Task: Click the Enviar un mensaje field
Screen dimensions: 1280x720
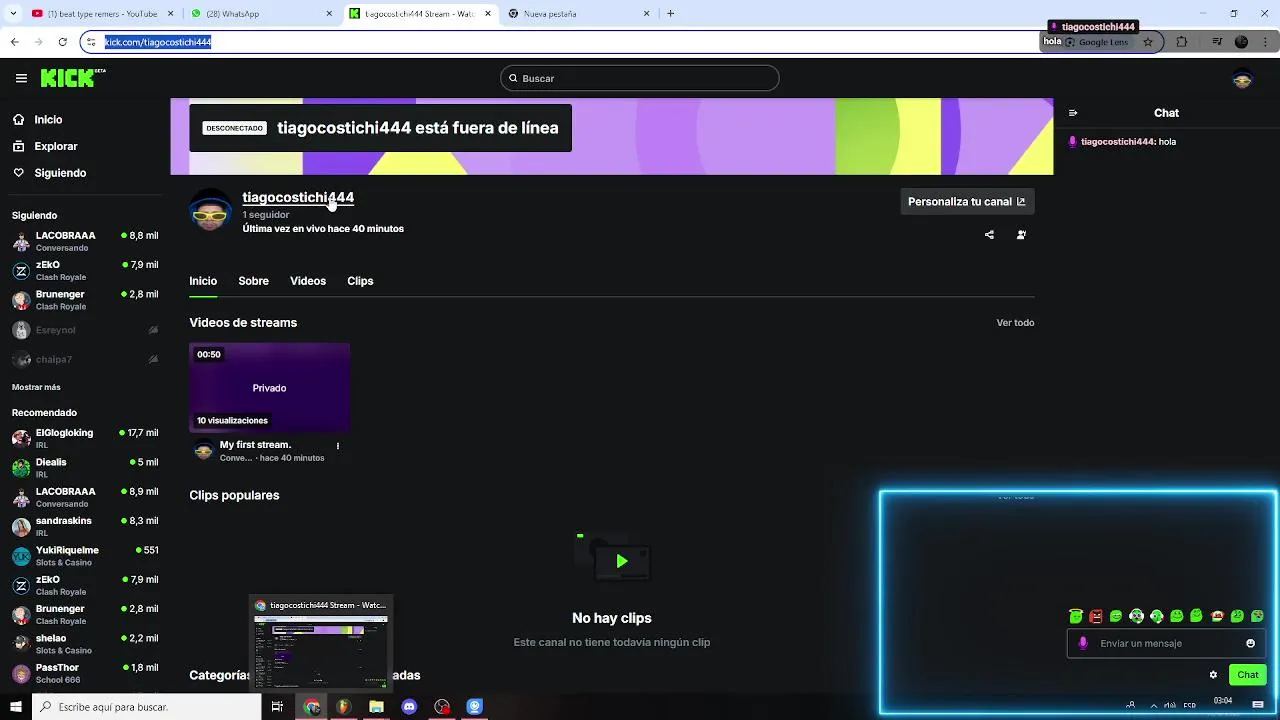Action: 1166,643
